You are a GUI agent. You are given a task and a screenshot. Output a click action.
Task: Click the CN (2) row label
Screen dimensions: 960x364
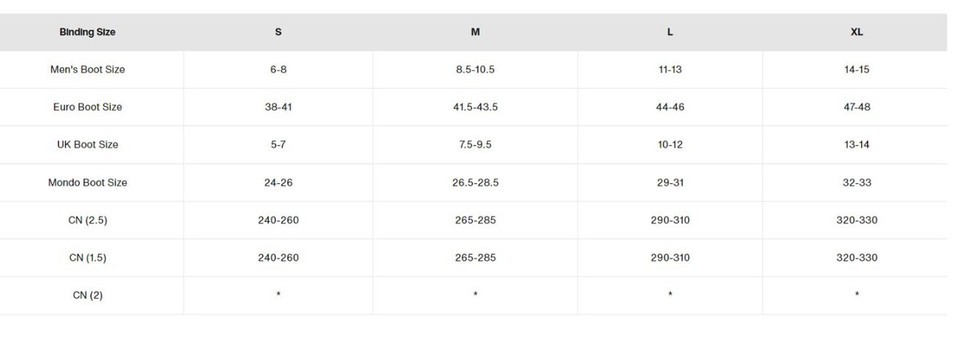[88, 295]
